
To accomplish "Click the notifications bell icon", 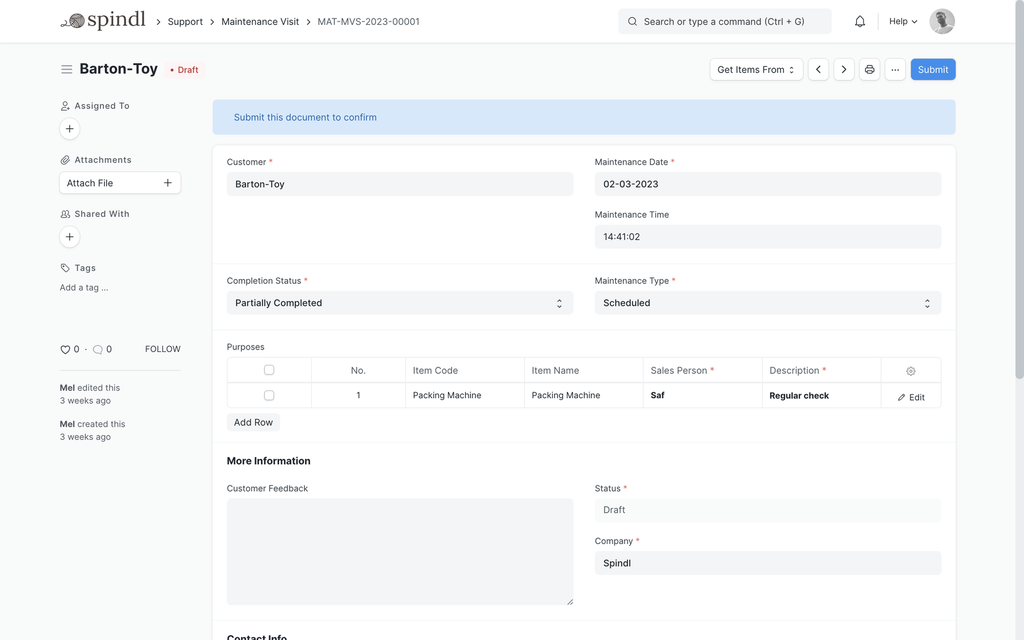I will tap(860, 21).
